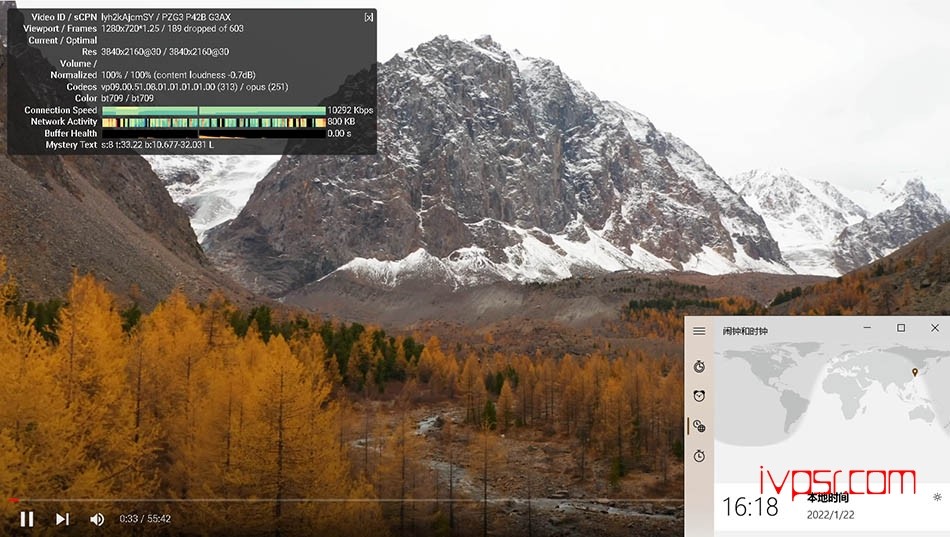Screen dimensions: 950x537
Task: Click the Mystery Text value
Action: 157,145
